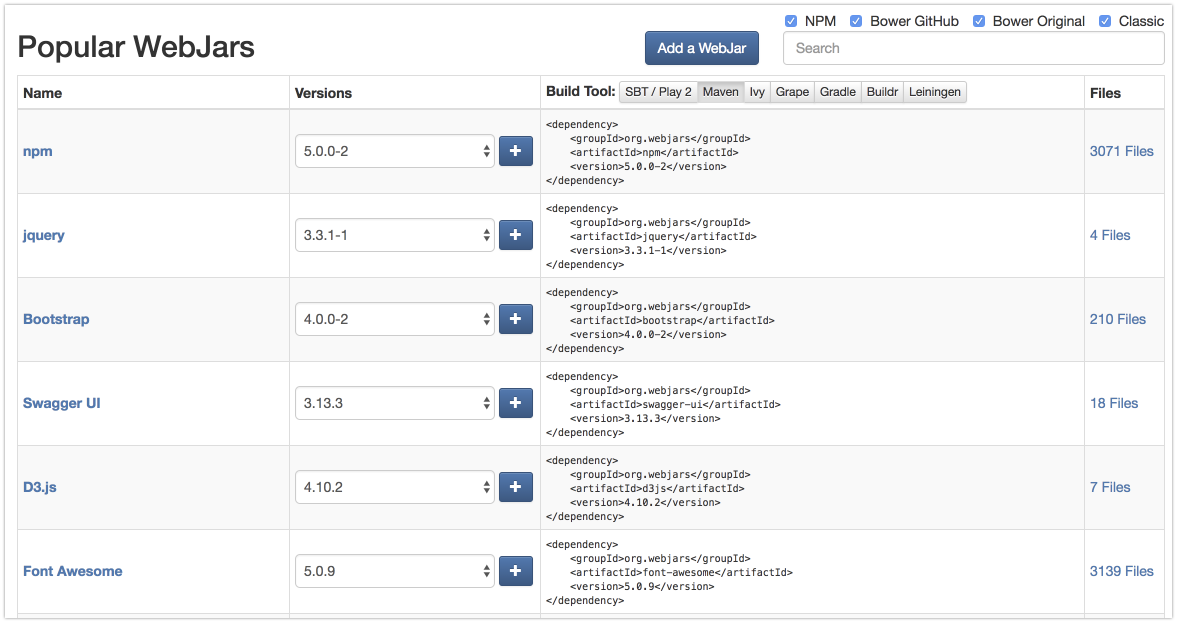Focus the Search input field
The width and height of the screenshot is (1177, 623).
pos(974,48)
